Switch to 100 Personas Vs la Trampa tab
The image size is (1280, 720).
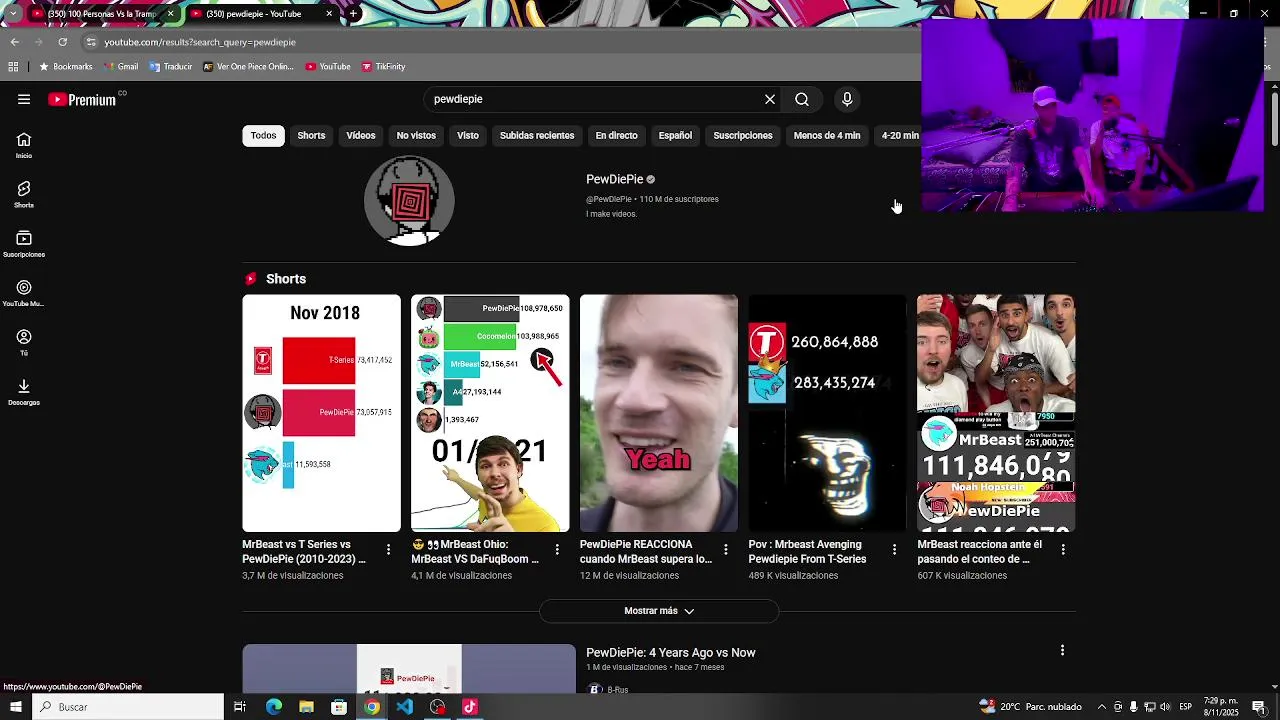[99, 14]
